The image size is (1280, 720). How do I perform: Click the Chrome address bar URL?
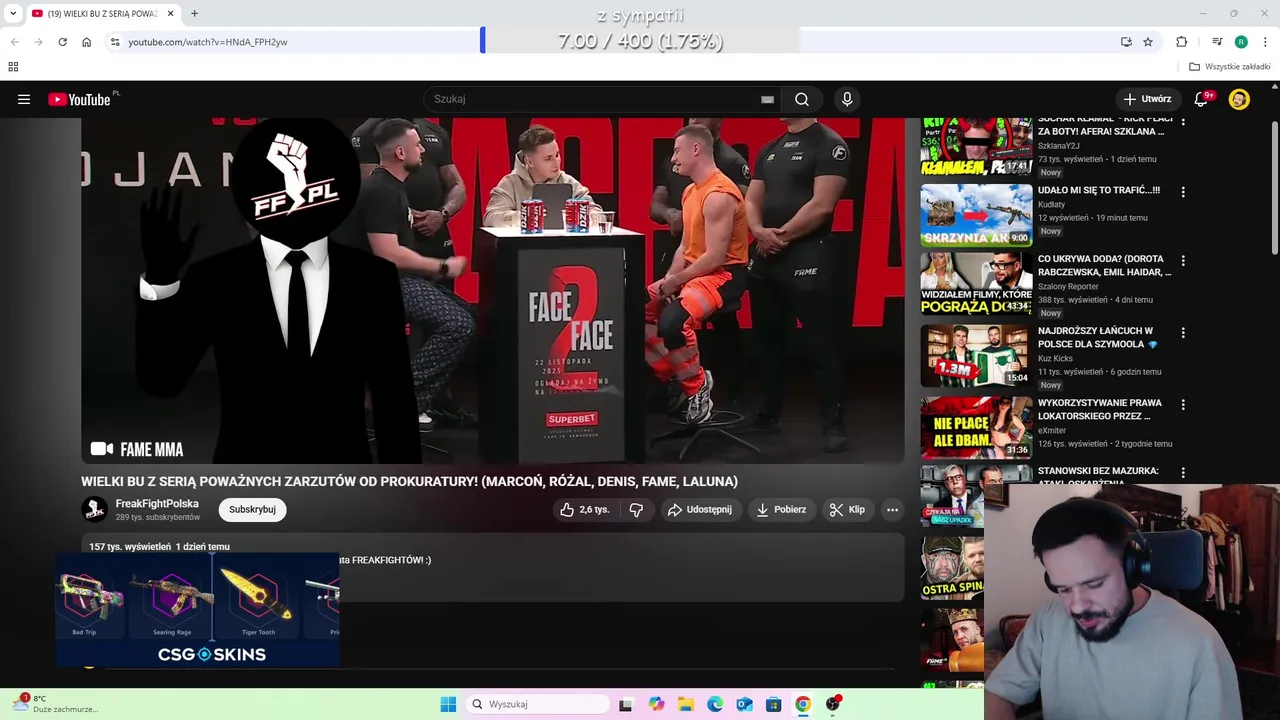point(208,42)
